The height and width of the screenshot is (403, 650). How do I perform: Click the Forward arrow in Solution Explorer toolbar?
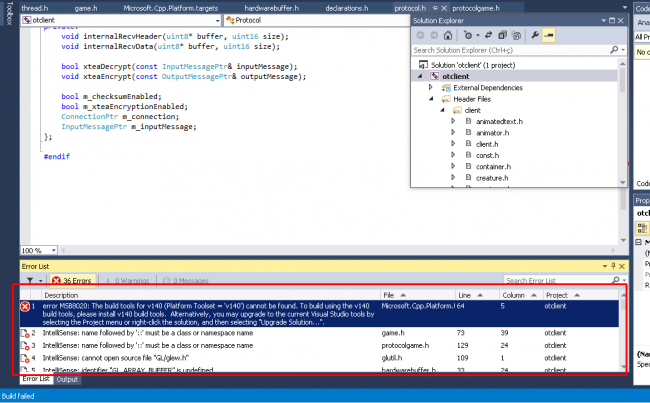pos(434,36)
